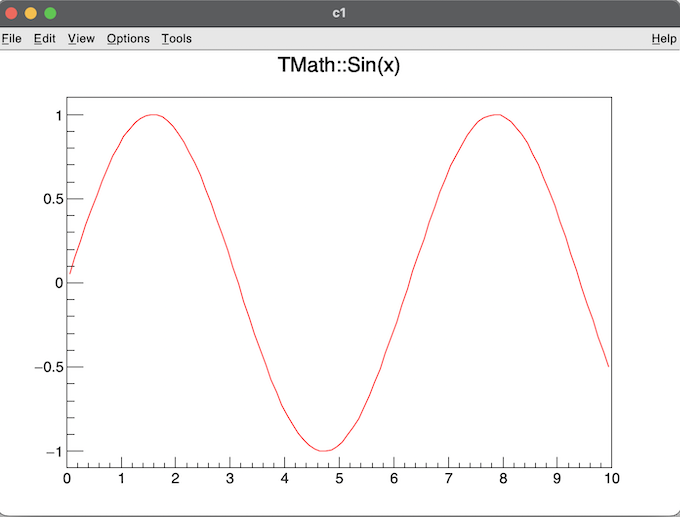Open the Options menu

128,39
